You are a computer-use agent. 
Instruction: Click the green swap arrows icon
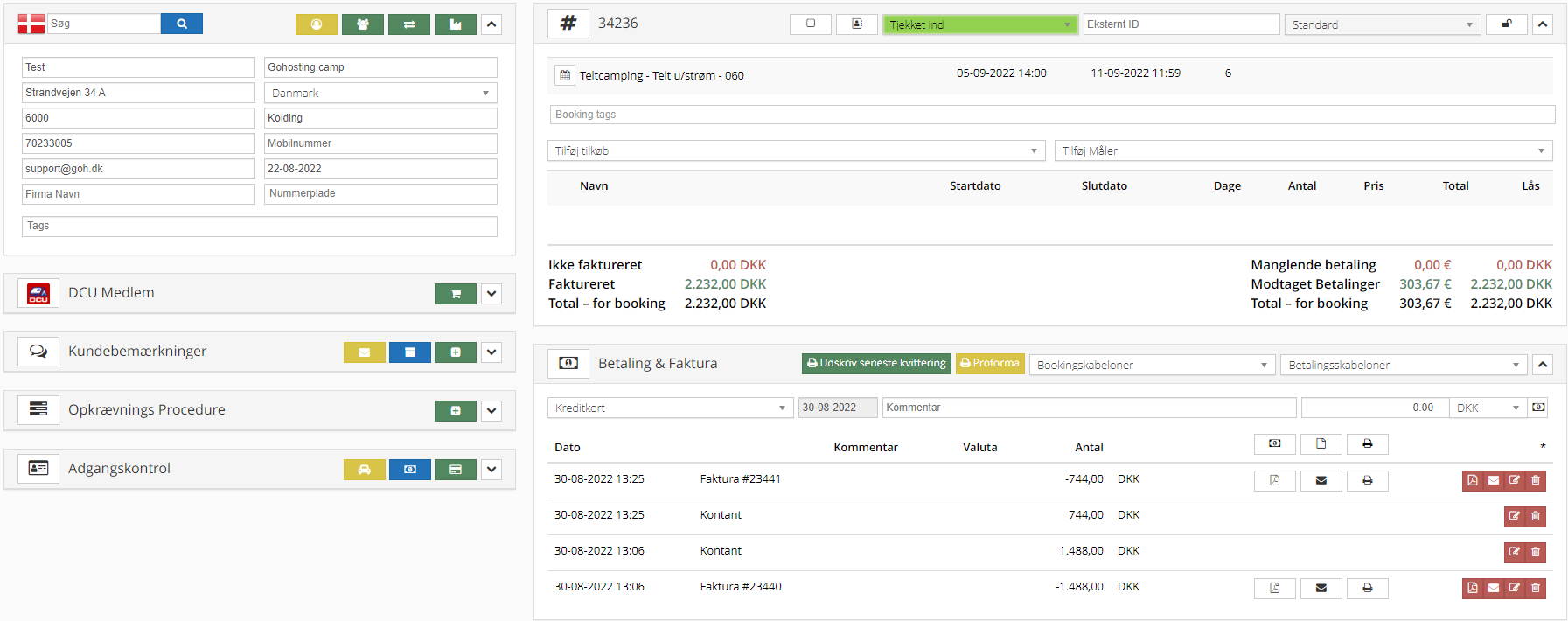pos(408,24)
